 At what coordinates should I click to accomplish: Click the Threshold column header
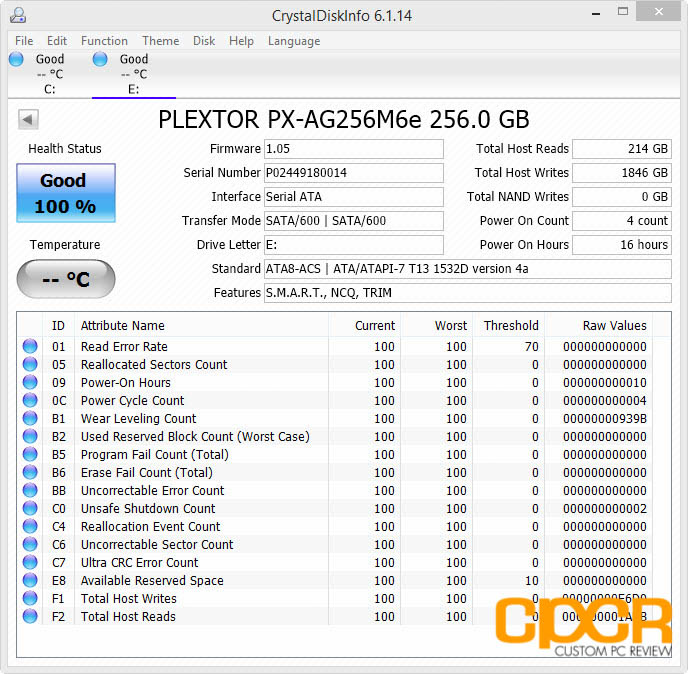[511, 326]
